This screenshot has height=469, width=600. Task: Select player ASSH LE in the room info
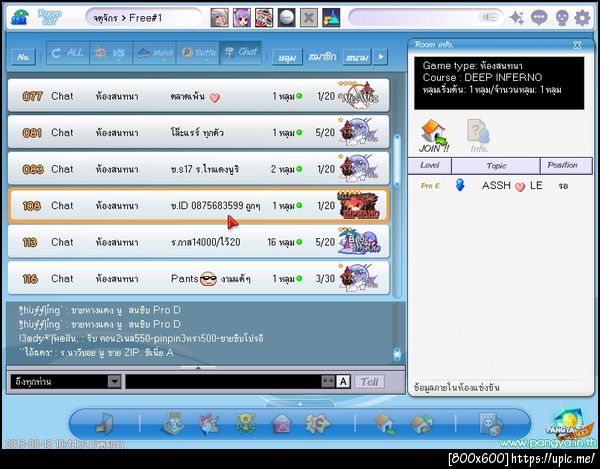tap(501, 186)
